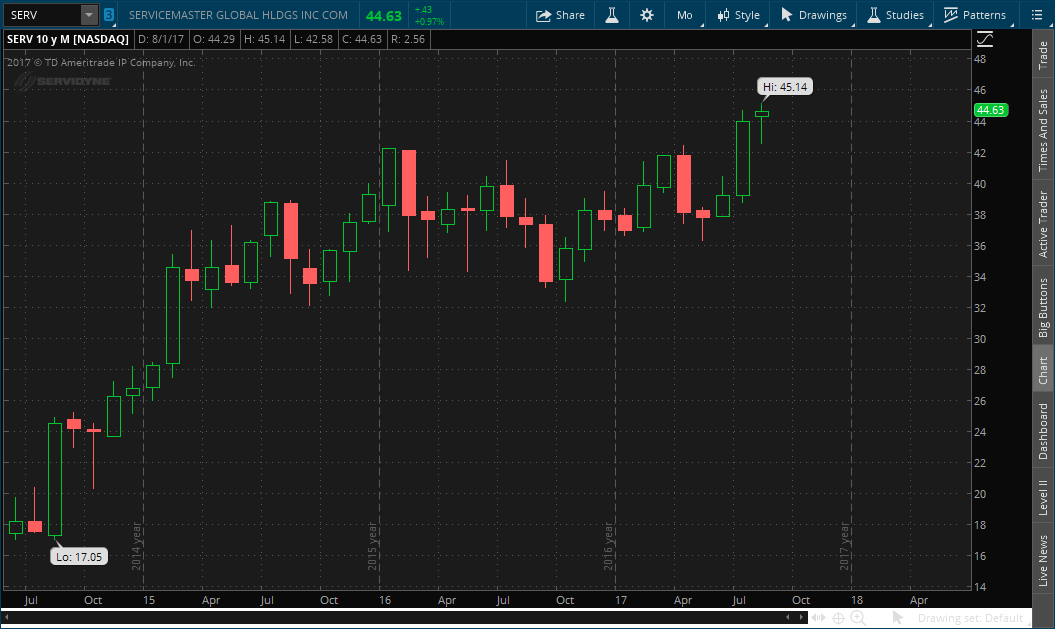Click the blue link number 3 icon
1055x629 pixels.
[108, 15]
